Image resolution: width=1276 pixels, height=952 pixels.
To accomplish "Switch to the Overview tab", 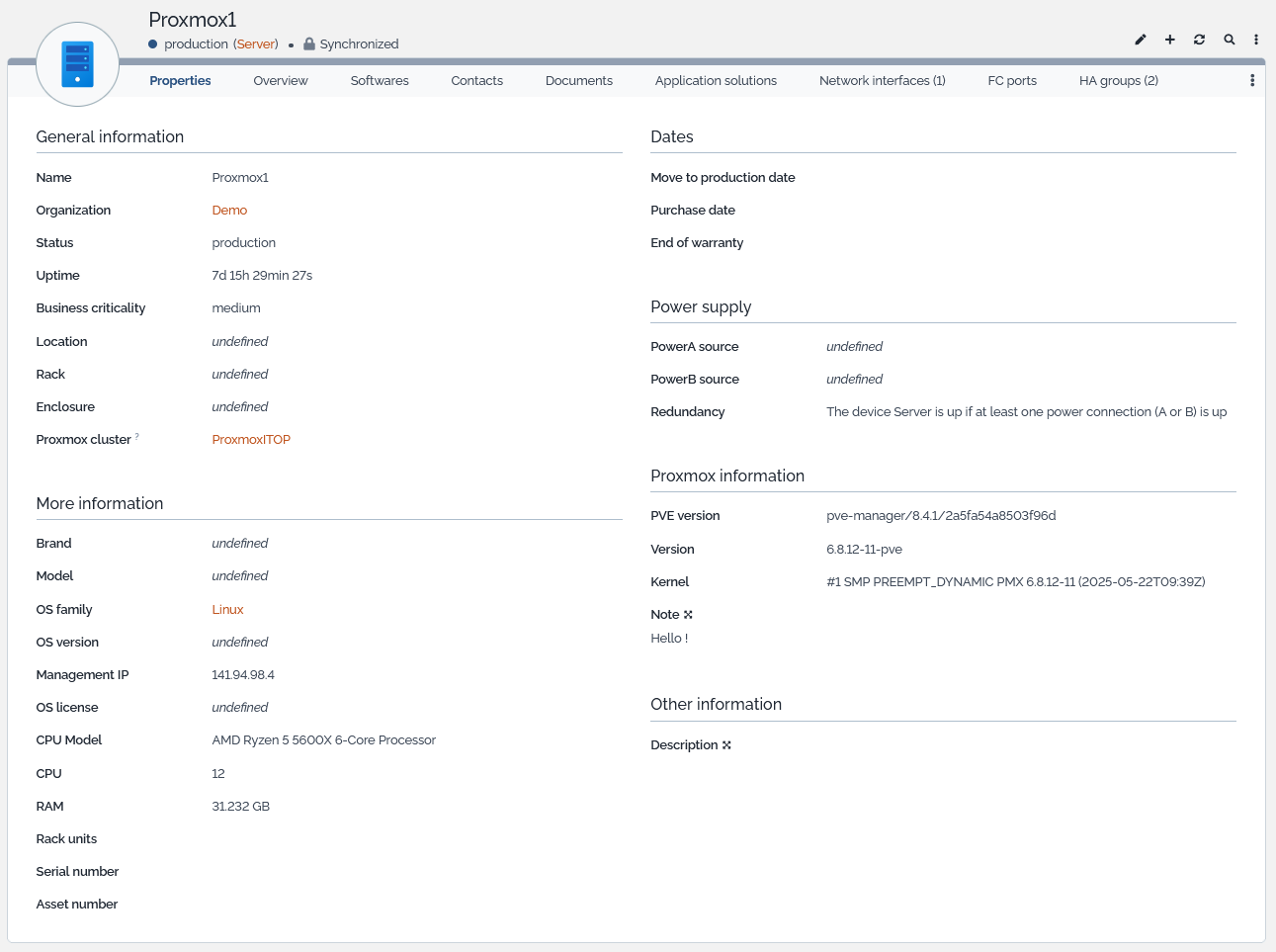I will [280, 81].
